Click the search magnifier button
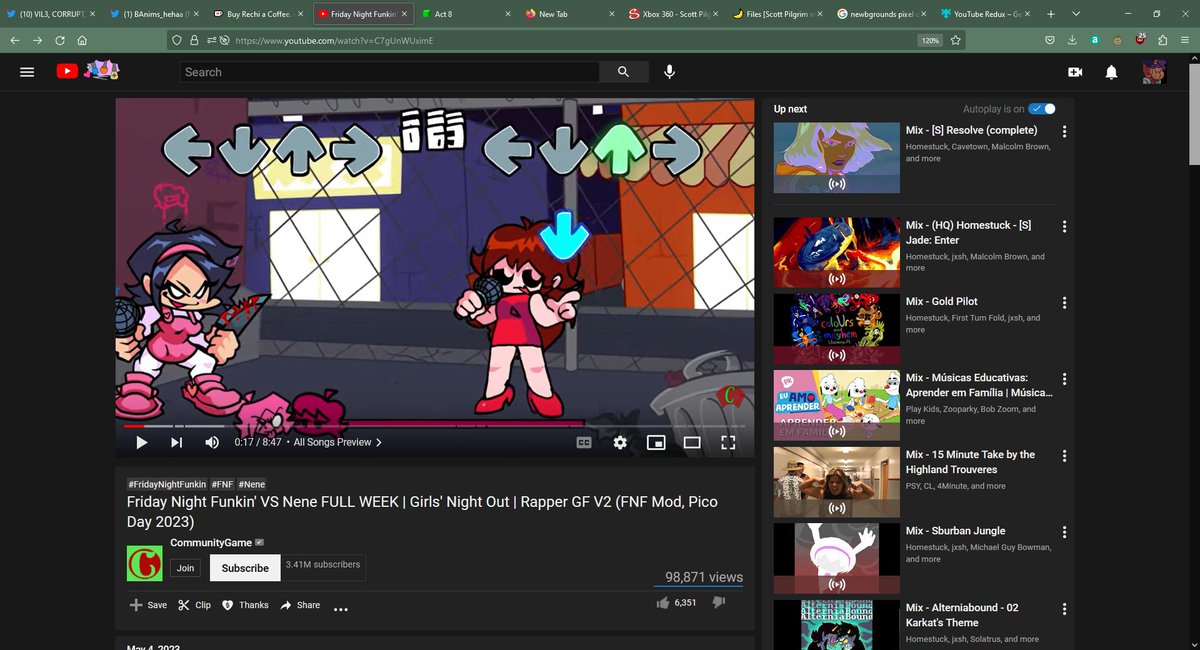The image size is (1200, 650). [x=624, y=72]
